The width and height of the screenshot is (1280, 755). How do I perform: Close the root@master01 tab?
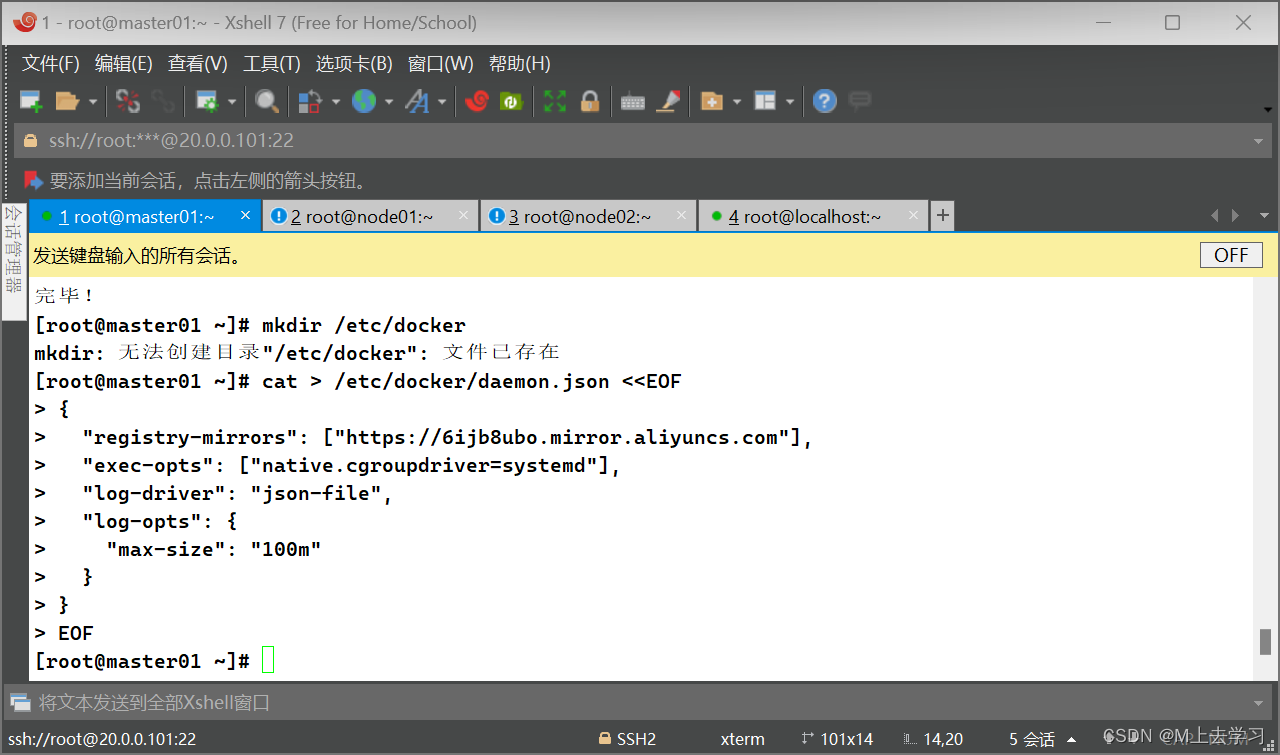(247, 215)
